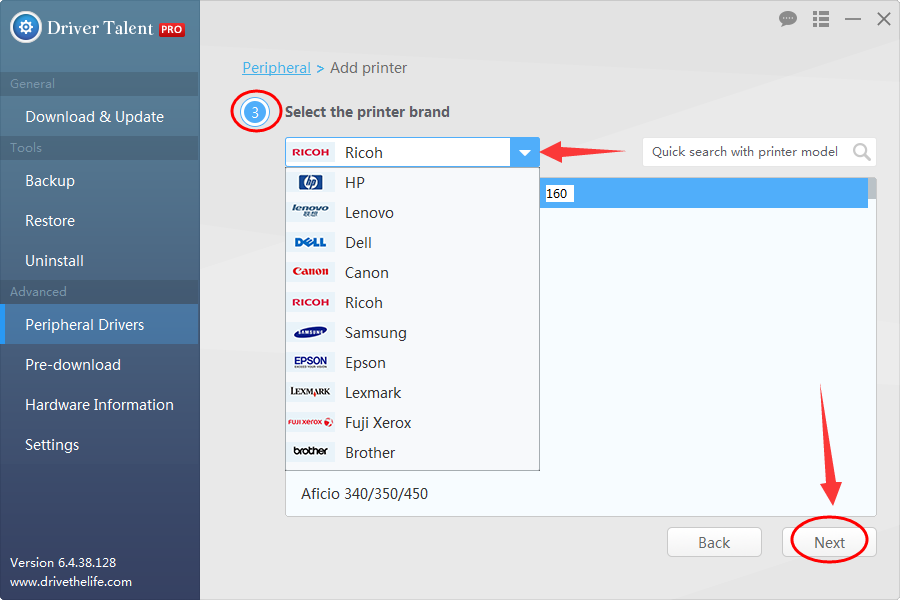900x600 pixels.
Task: Collapse the printer brand dropdown arrow
Action: [525, 152]
